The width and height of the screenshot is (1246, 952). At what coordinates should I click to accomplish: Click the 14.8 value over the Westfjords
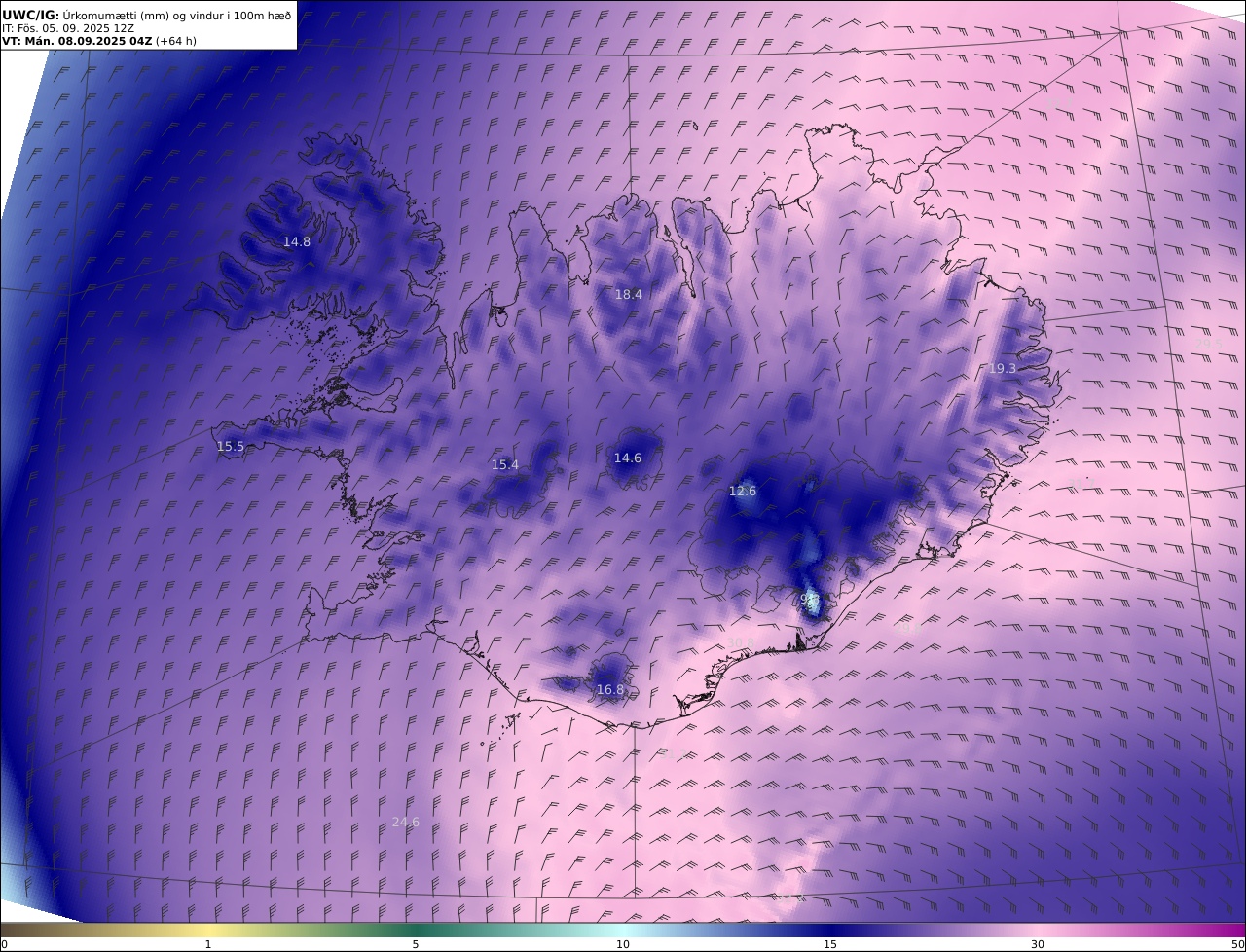coord(297,241)
